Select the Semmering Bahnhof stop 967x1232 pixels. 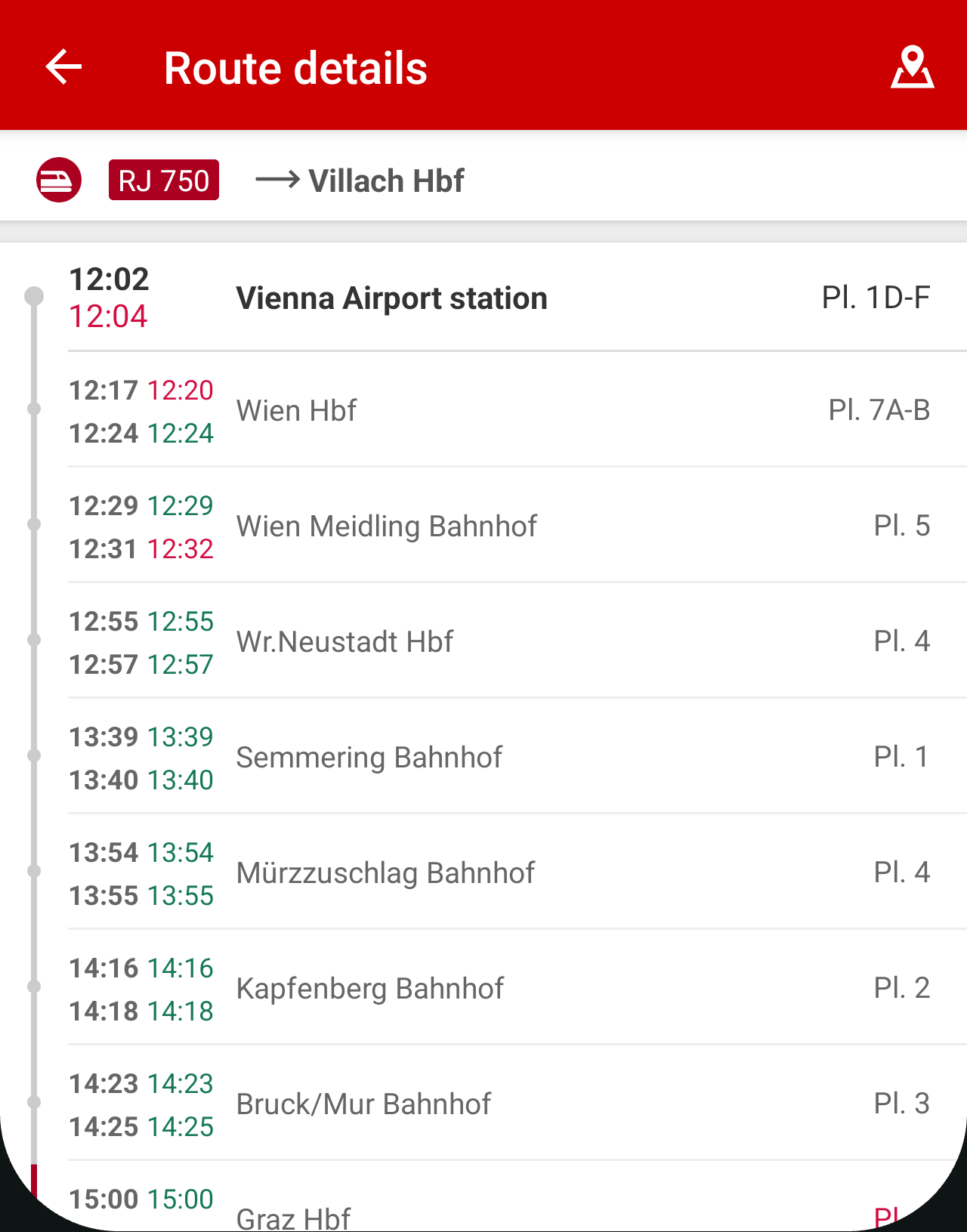369,758
